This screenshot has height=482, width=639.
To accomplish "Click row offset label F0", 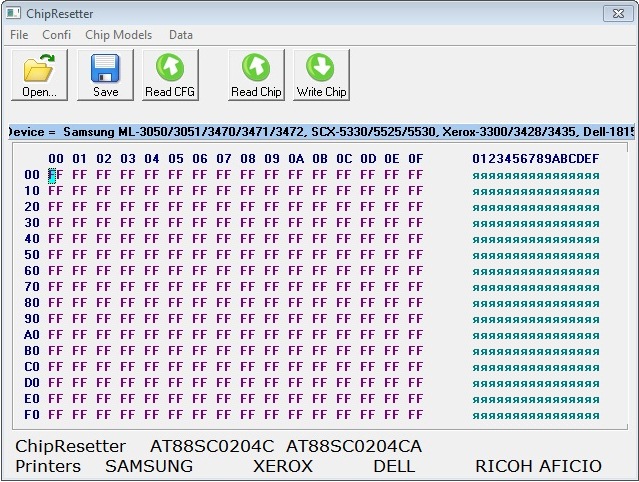I will pos(31,415).
